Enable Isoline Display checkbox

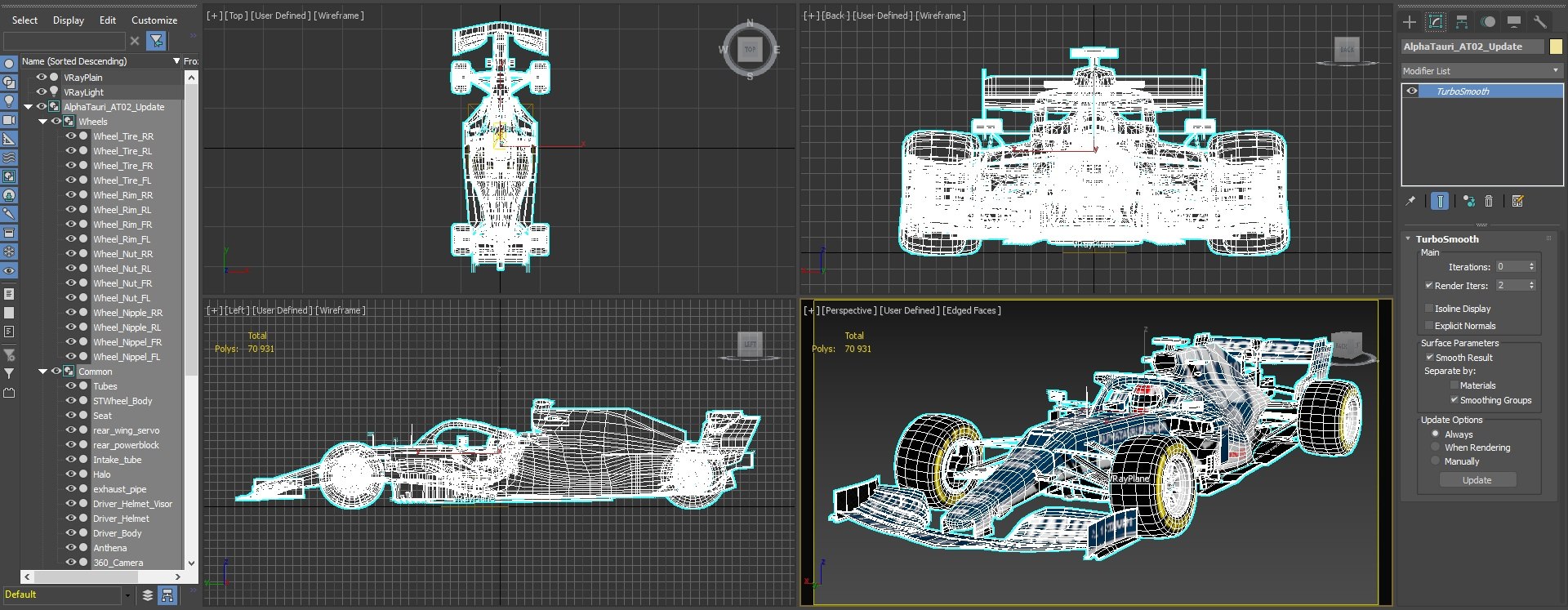[x=1429, y=309]
